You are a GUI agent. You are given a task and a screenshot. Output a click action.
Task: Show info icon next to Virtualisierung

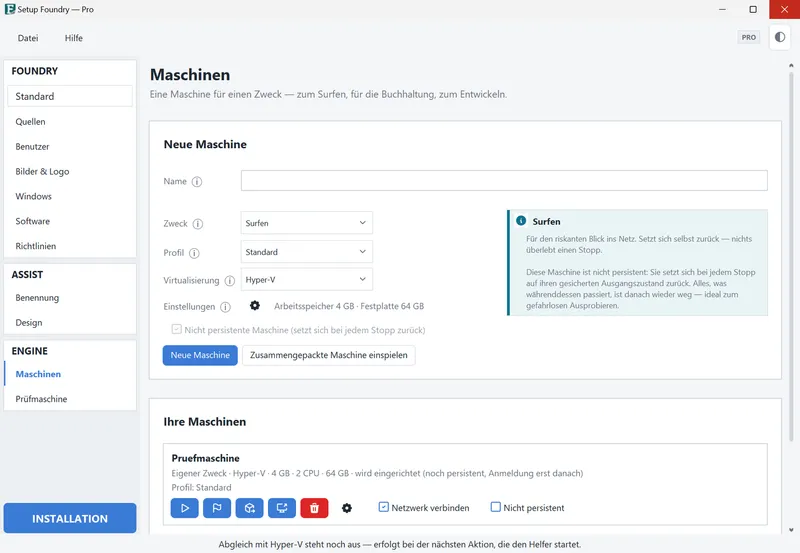pyautogui.click(x=230, y=281)
